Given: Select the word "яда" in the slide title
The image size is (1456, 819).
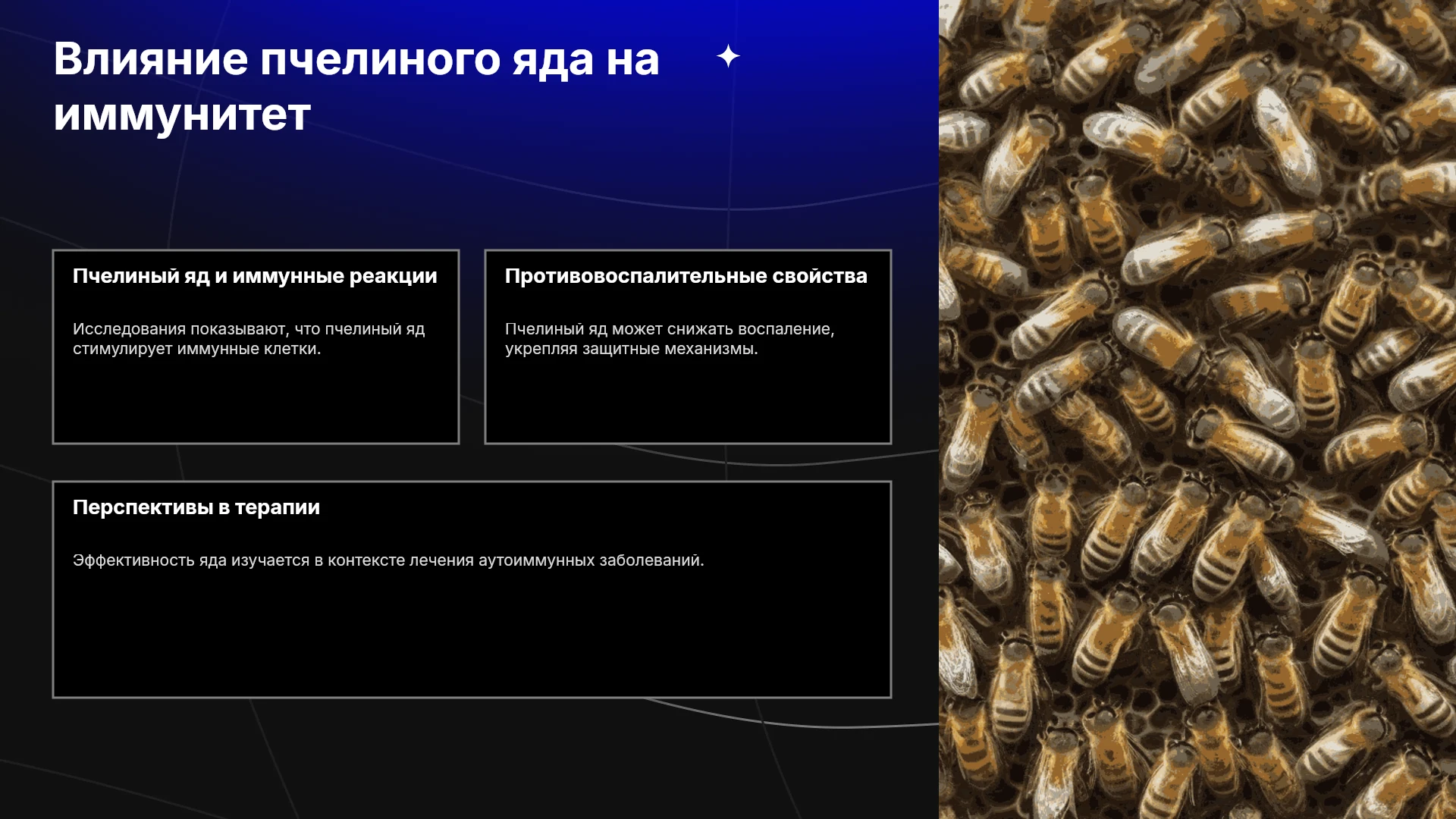Looking at the screenshot, I should (553, 59).
